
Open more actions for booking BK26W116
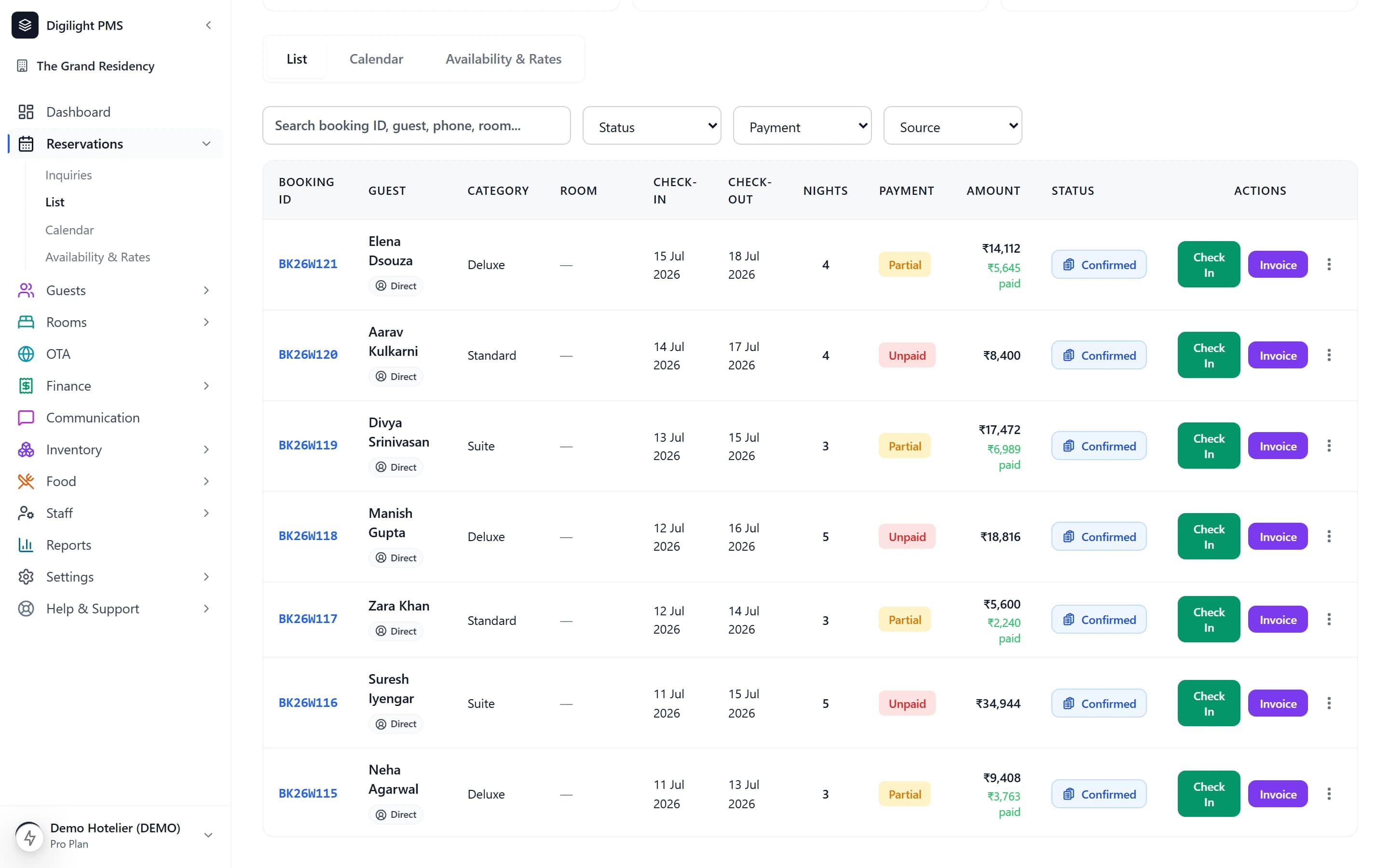point(1329,704)
